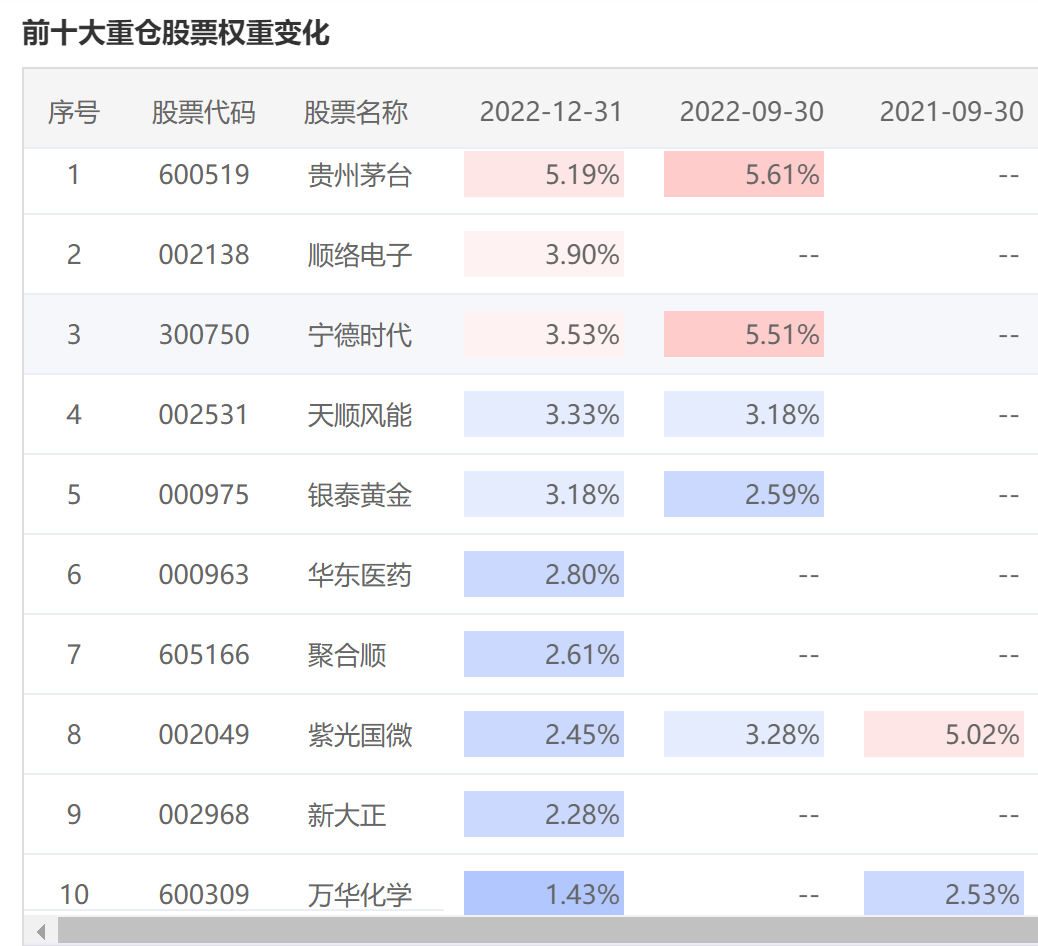Click stock code 002049

pyautogui.click(x=204, y=735)
